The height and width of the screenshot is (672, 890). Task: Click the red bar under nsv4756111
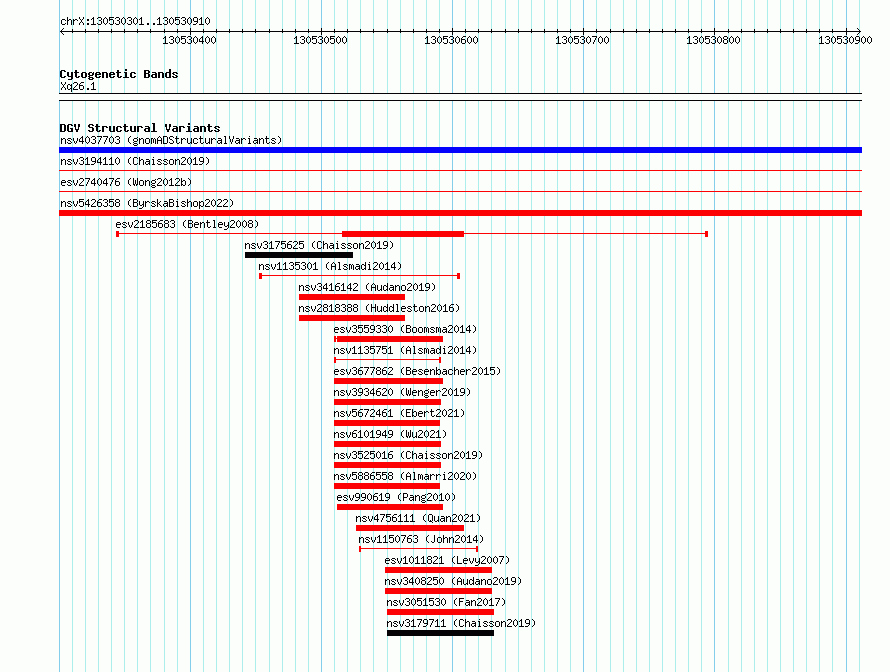410,528
